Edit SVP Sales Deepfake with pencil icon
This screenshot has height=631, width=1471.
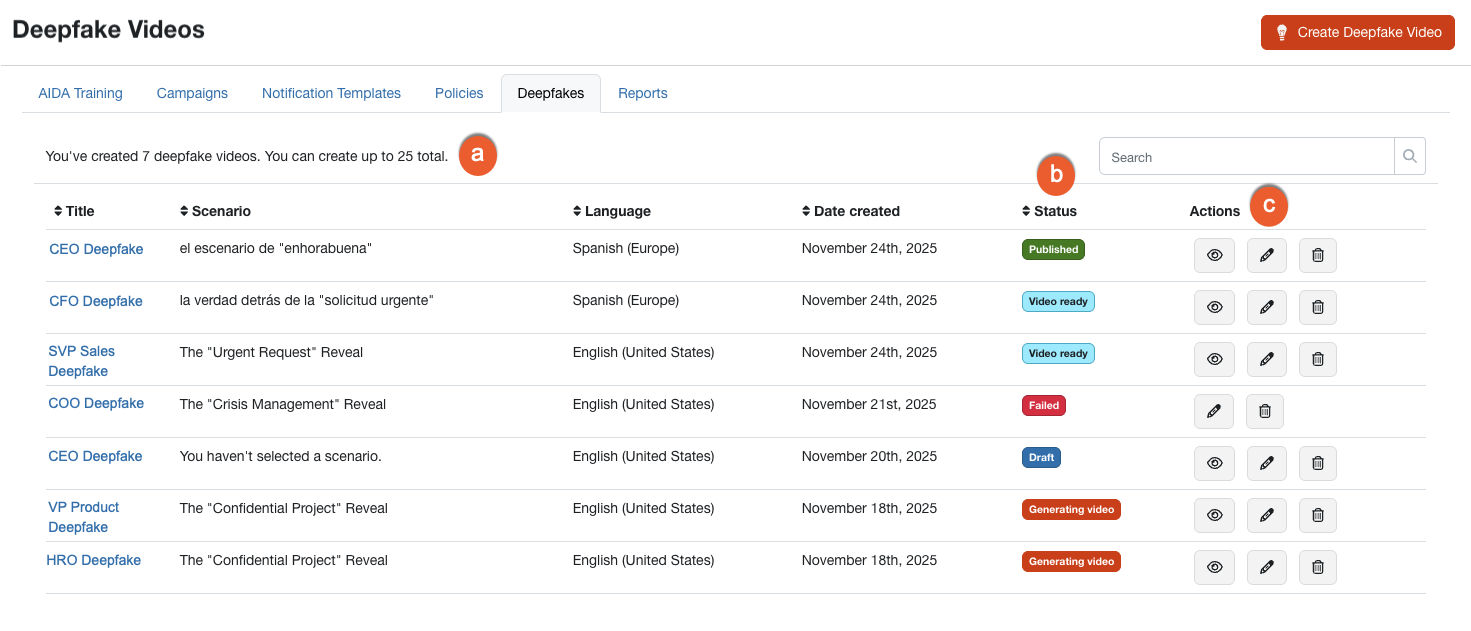tap(1267, 359)
